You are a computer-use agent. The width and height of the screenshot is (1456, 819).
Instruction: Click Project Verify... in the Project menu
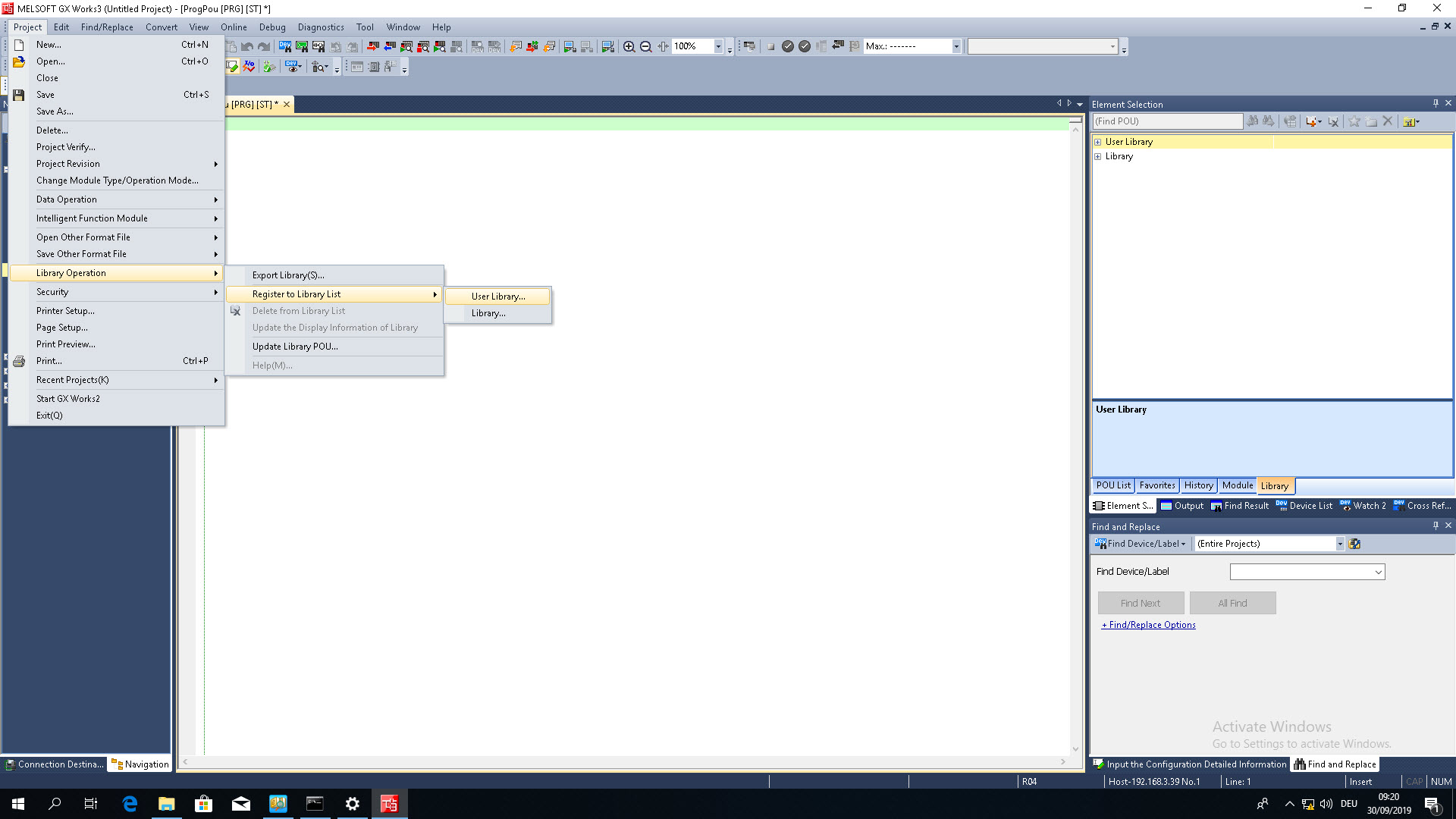pyautogui.click(x=116, y=147)
